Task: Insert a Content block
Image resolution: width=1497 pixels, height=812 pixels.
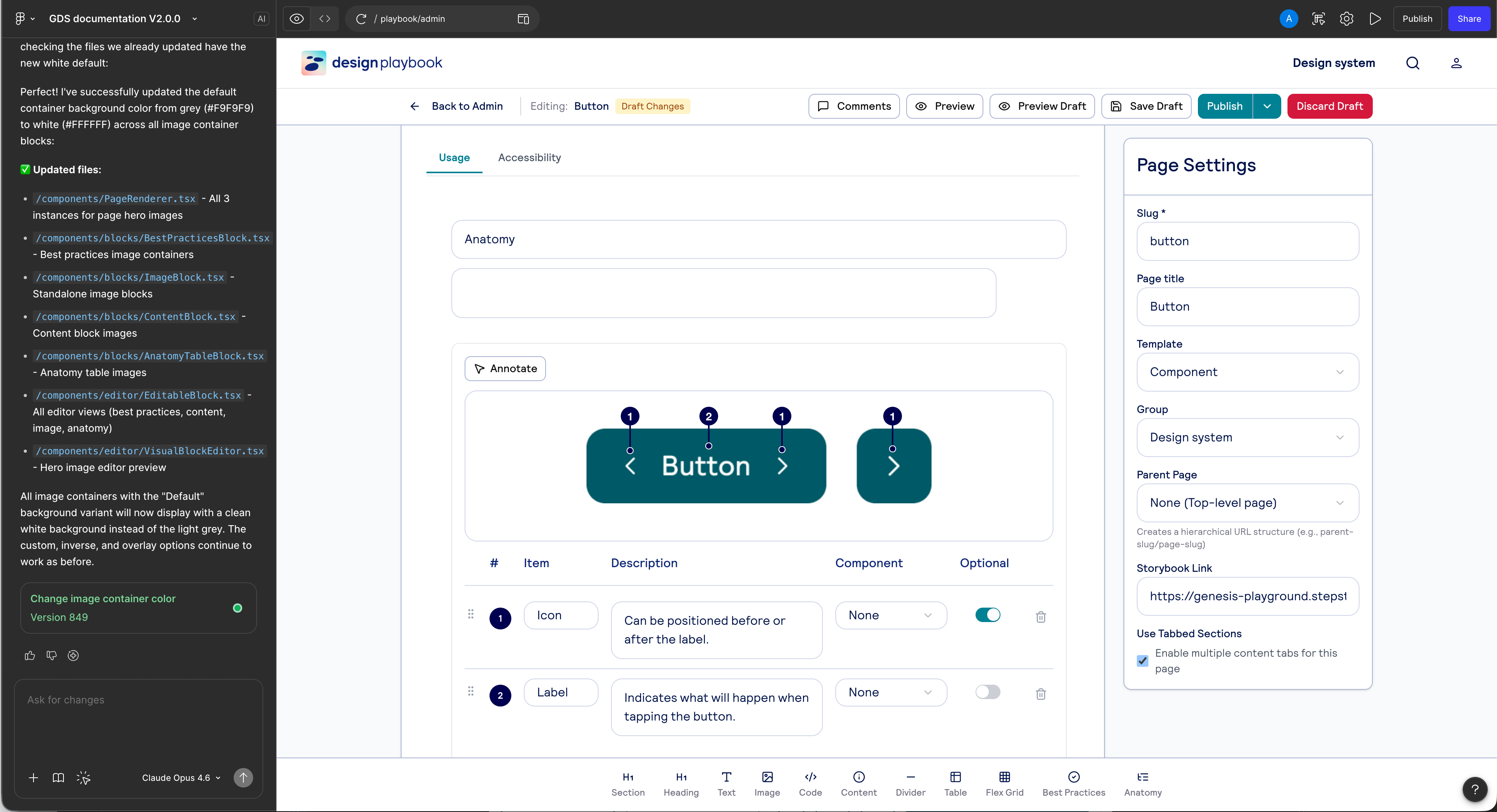Action: (858, 784)
